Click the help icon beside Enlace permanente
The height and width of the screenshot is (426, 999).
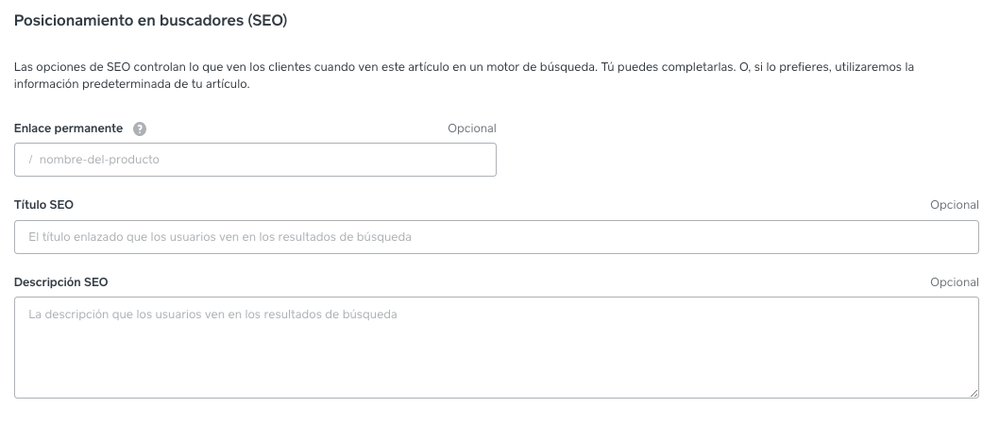139,129
